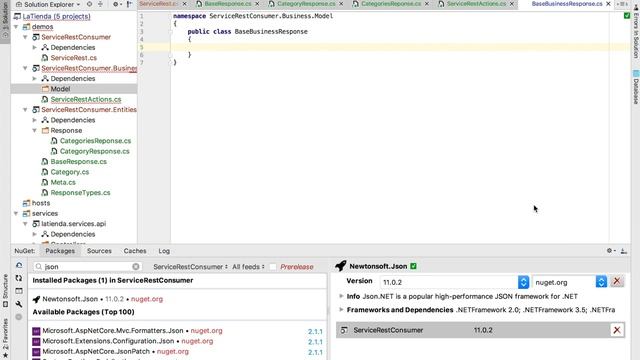Enable the Prerelease checkbox
This screenshot has width=640, height=360.
(273, 267)
